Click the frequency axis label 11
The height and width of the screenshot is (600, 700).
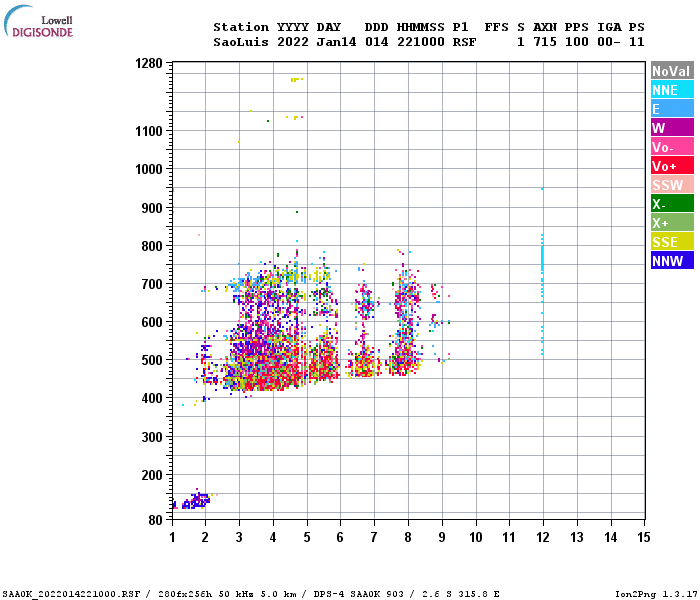click(x=508, y=537)
